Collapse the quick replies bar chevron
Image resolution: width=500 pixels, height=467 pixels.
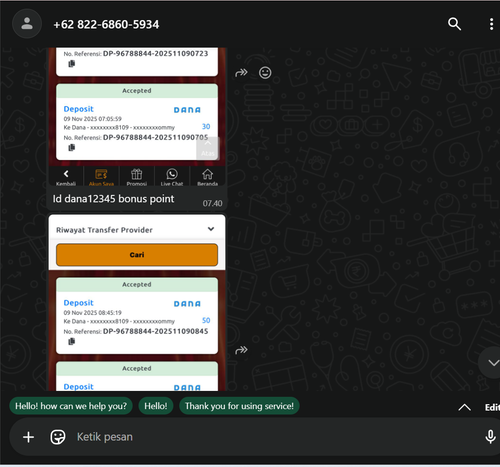[x=464, y=407]
